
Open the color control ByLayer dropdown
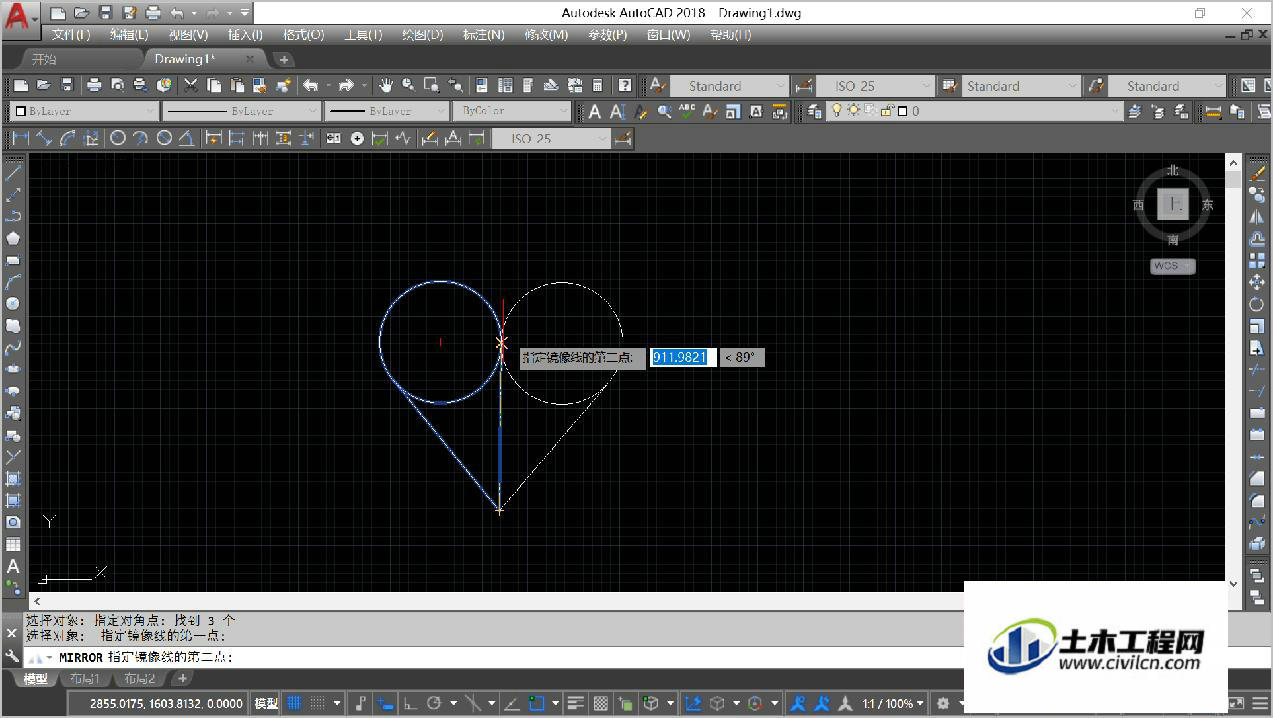(84, 111)
